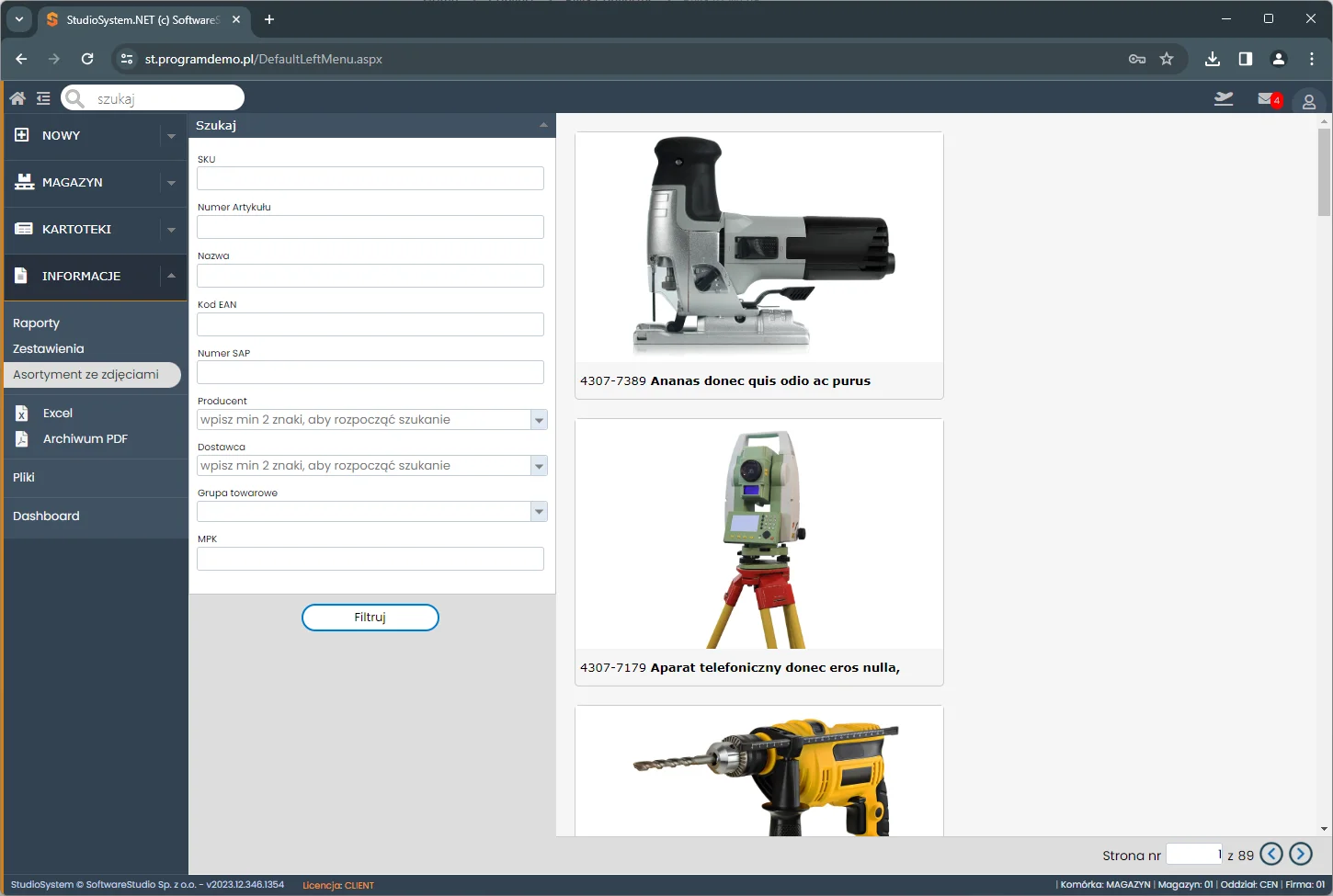Viewport: 1333px width, 896px height.
Task: Open Chrome three-dot menu
Action: point(1312,59)
